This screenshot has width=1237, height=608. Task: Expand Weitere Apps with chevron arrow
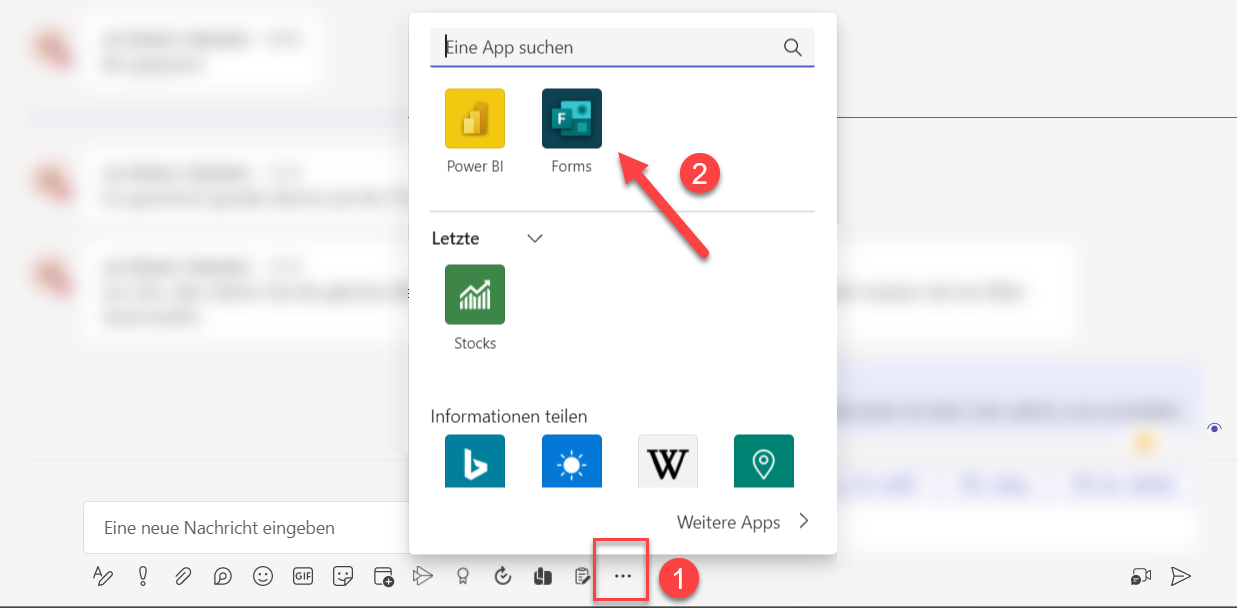802,522
